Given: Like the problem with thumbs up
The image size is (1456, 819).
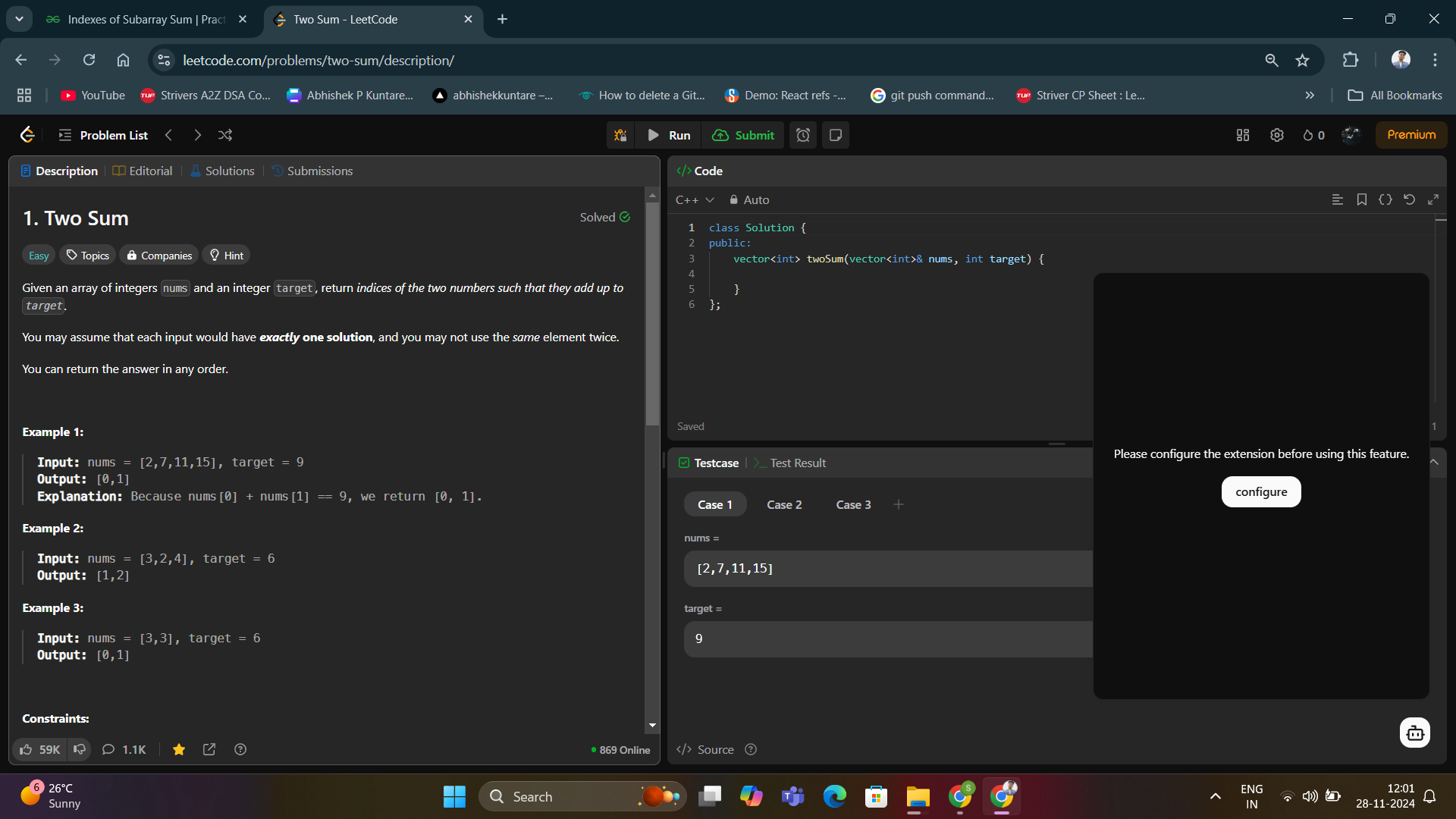Looking at the screenshot, I should [39, 749].
